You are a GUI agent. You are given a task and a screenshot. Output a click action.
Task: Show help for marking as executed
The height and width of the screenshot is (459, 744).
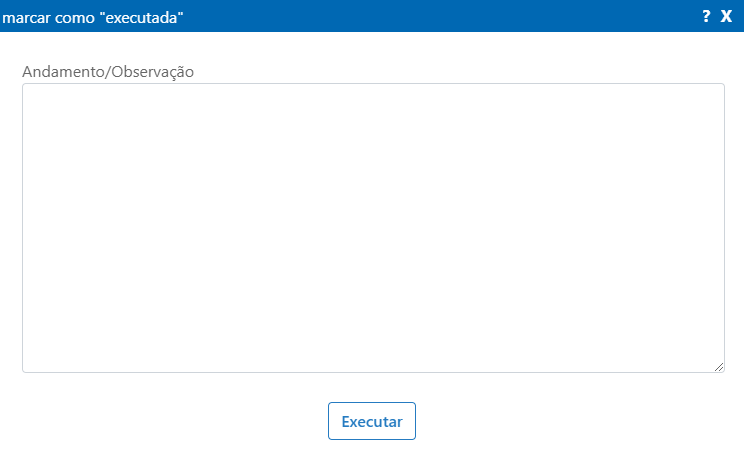(x=706, y=16)
